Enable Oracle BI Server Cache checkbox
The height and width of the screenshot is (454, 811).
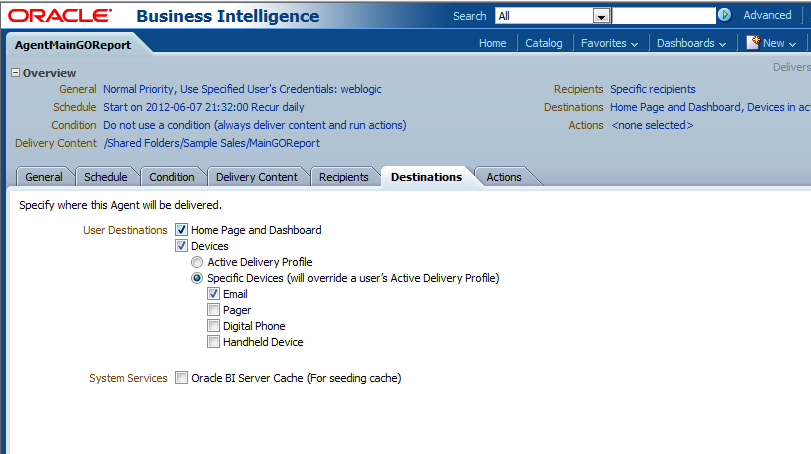[181, 378]
